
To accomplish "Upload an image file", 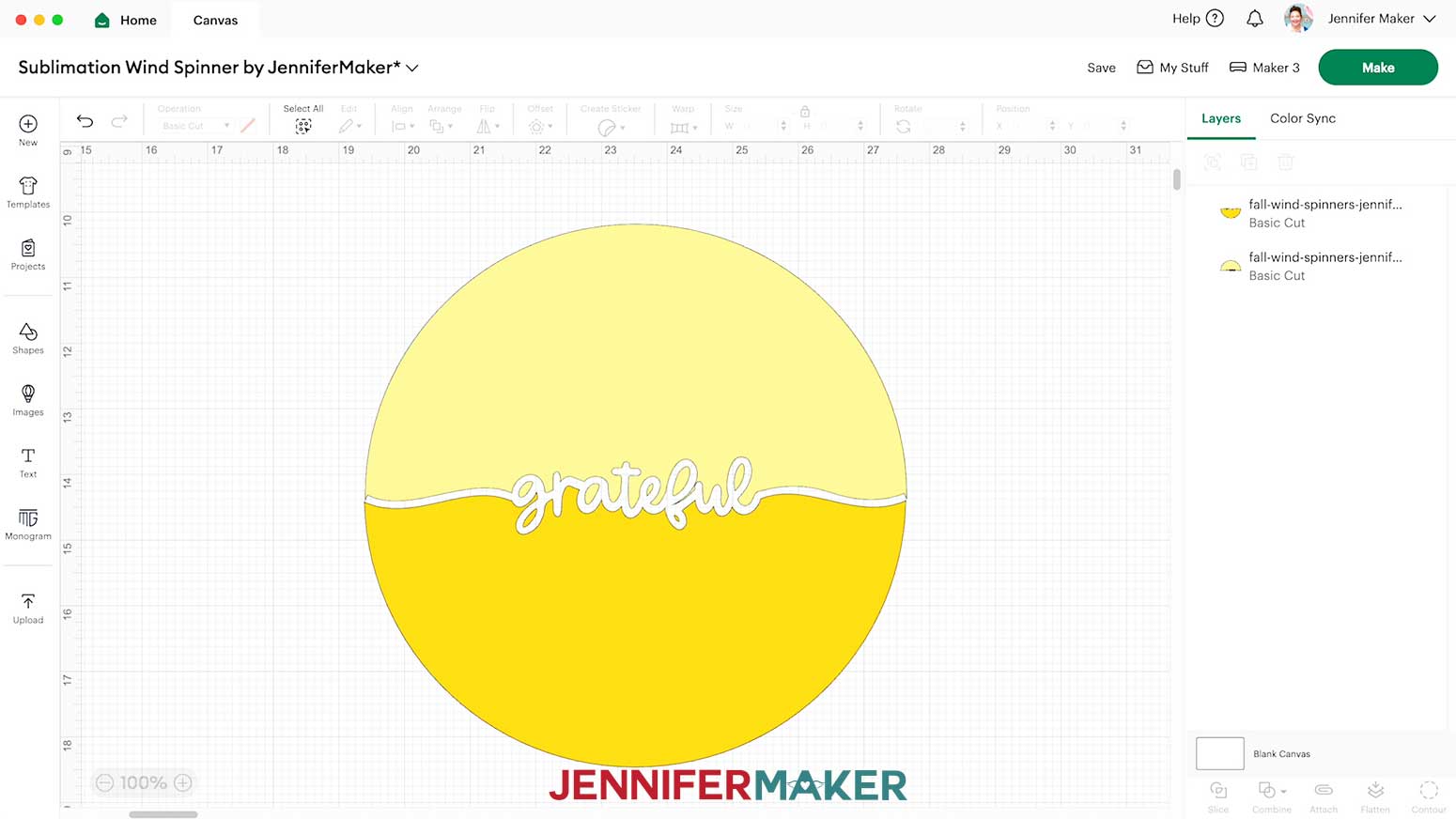I will click(28, 608).
